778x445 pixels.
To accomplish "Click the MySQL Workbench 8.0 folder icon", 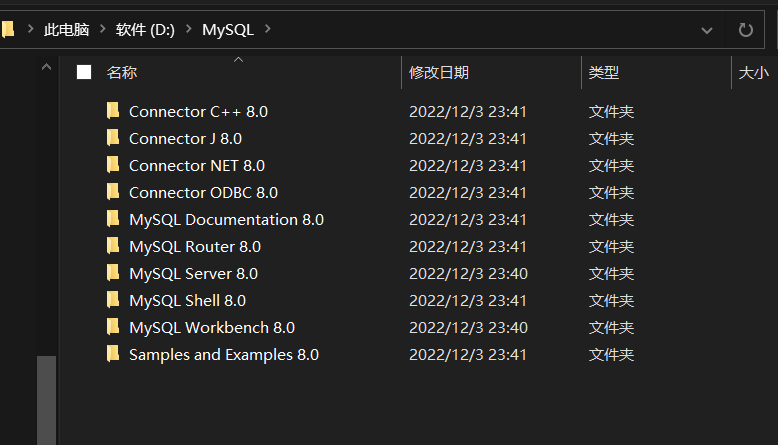I will 113,326.
